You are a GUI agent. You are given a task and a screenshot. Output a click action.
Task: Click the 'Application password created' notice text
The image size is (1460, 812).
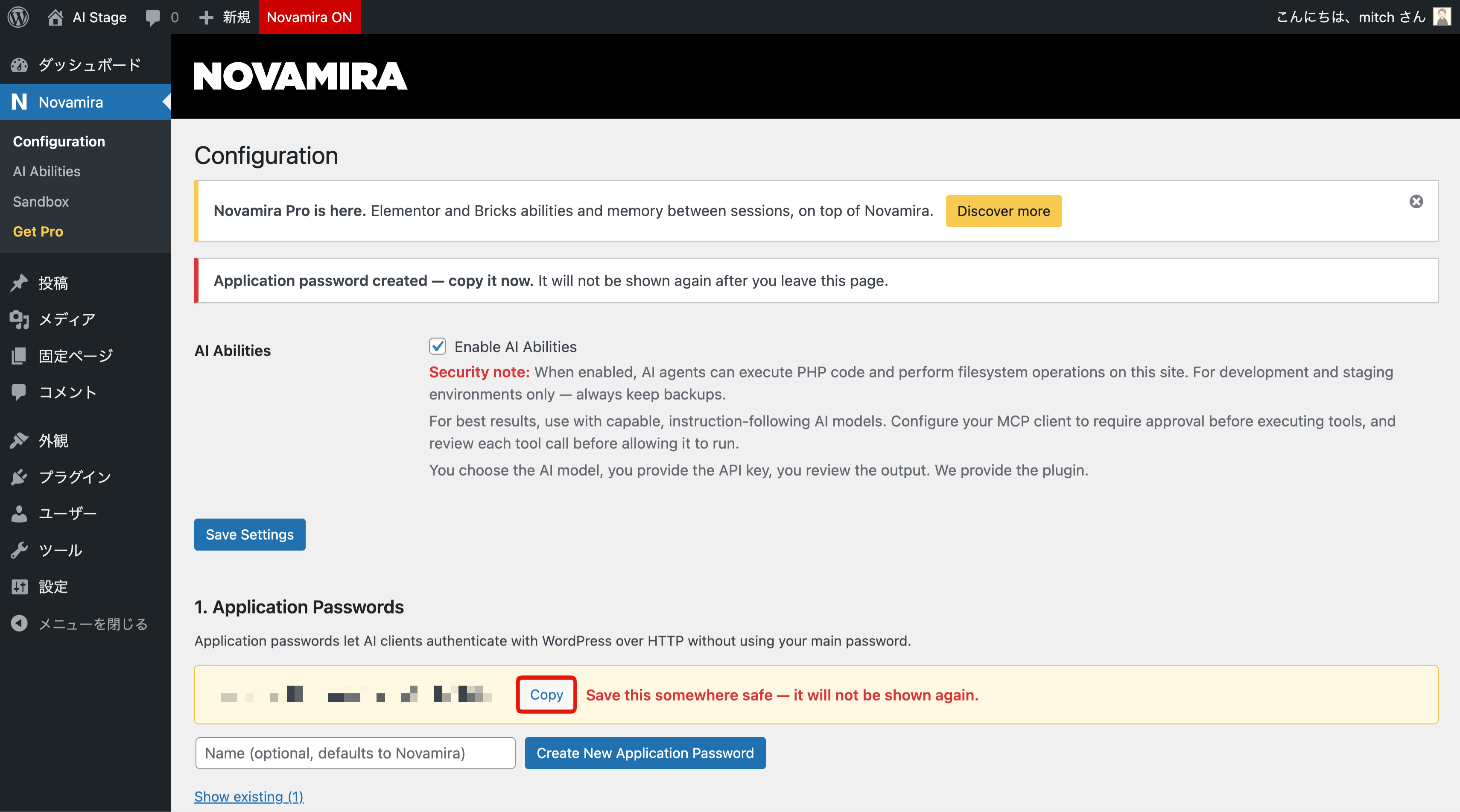pos(374,280)
